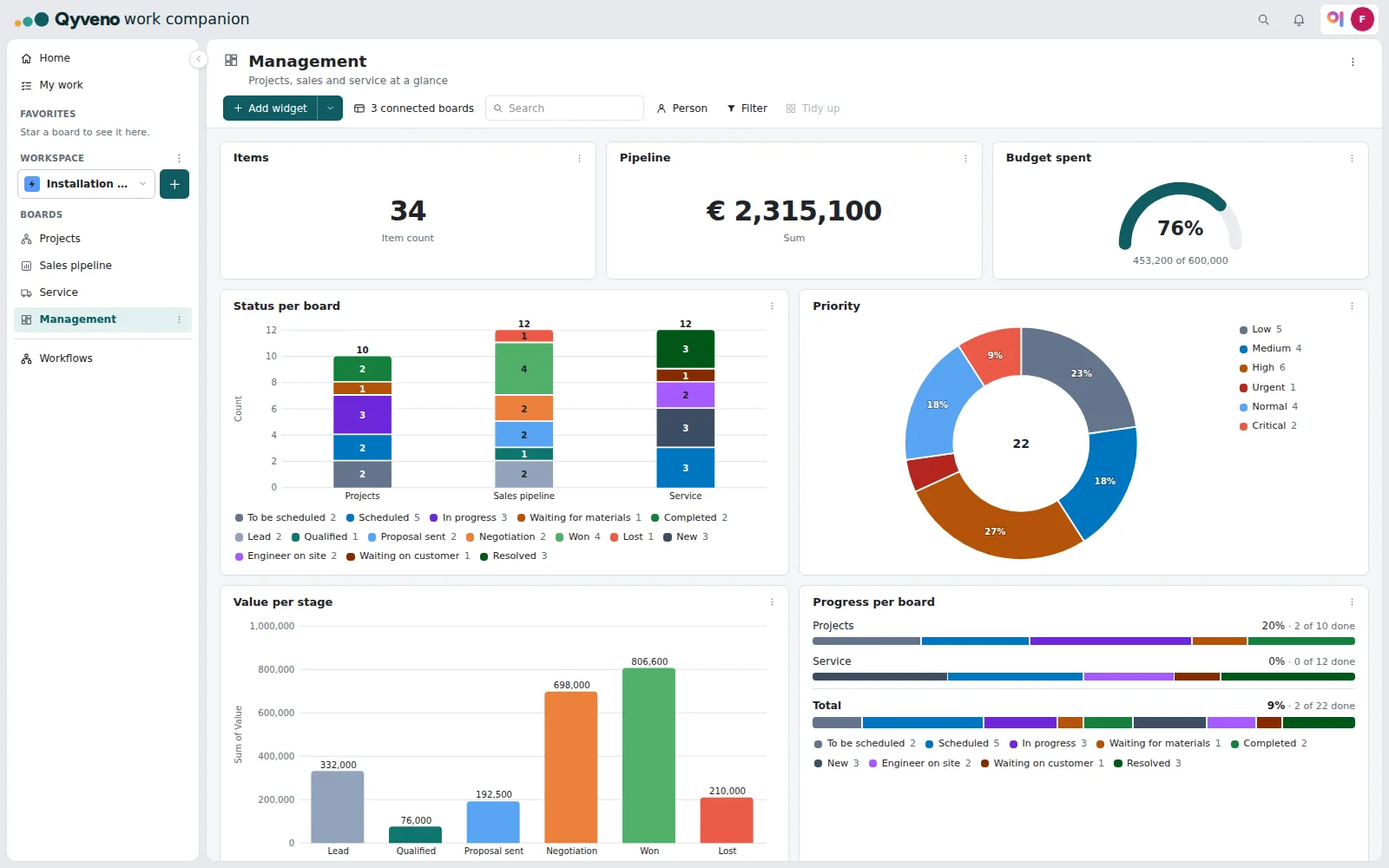Open the Management board row options
This screenshot has height=868, width=1389.
tap(180, 319)
